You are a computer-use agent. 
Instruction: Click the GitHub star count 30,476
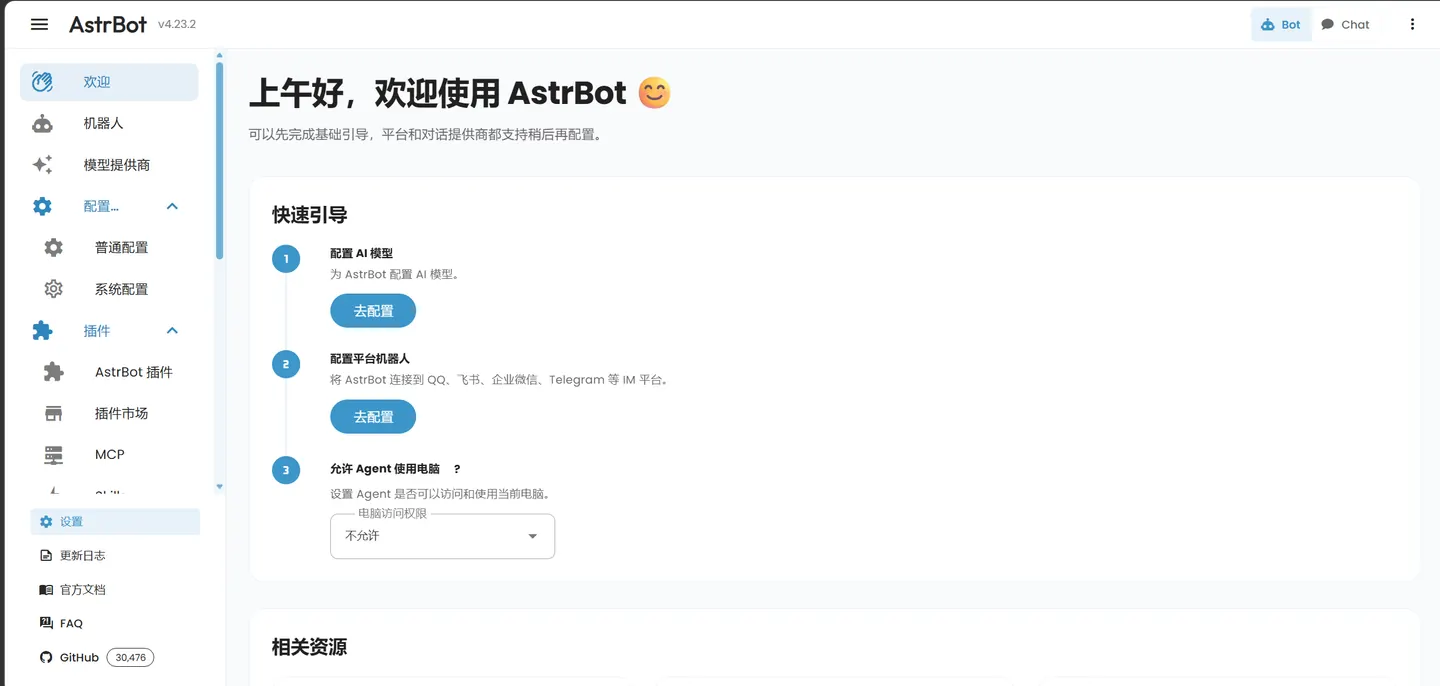[130, 658]
